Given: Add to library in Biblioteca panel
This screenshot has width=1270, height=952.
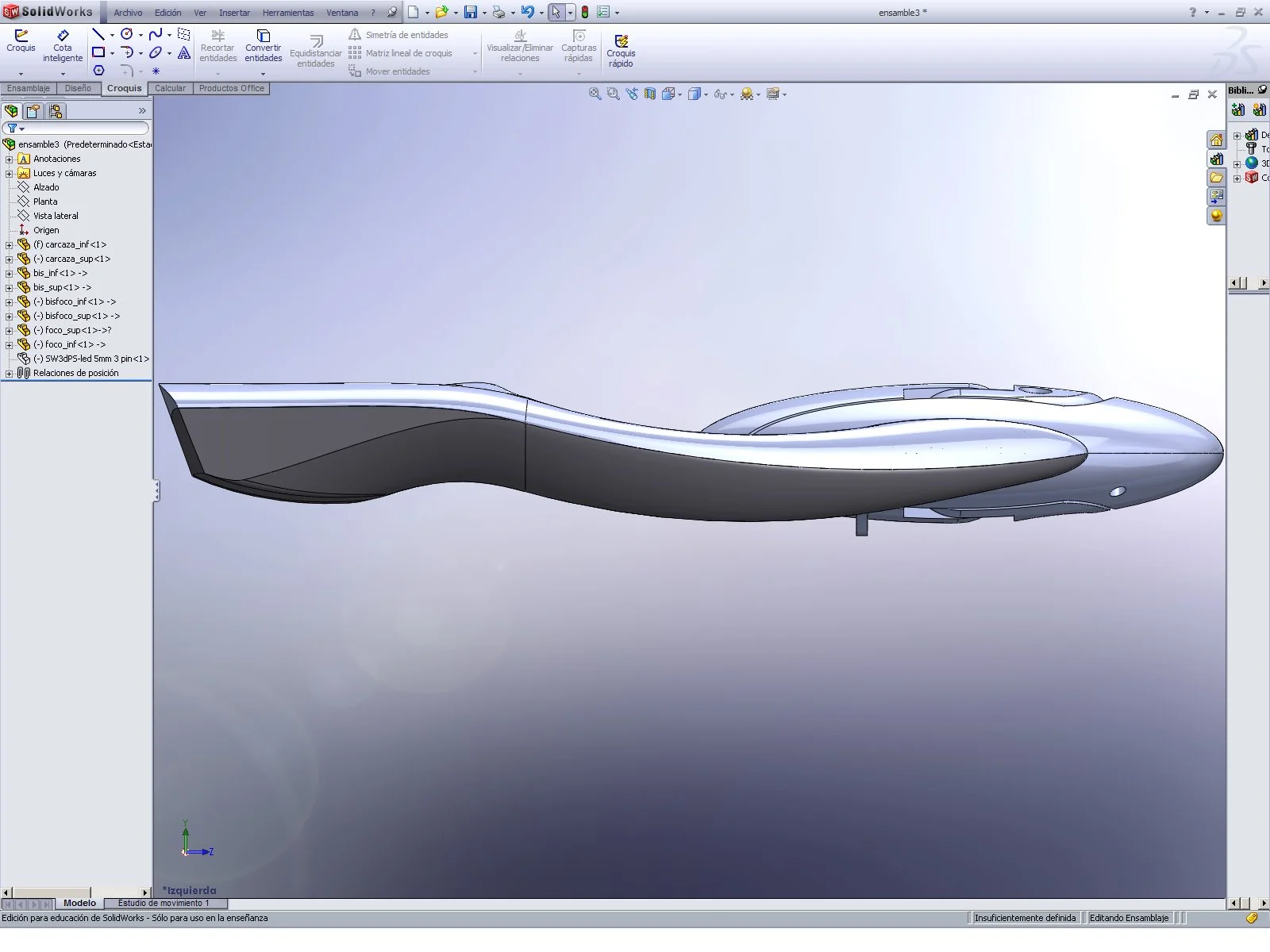Looking at the screenshot, I should coord(1238,110).
